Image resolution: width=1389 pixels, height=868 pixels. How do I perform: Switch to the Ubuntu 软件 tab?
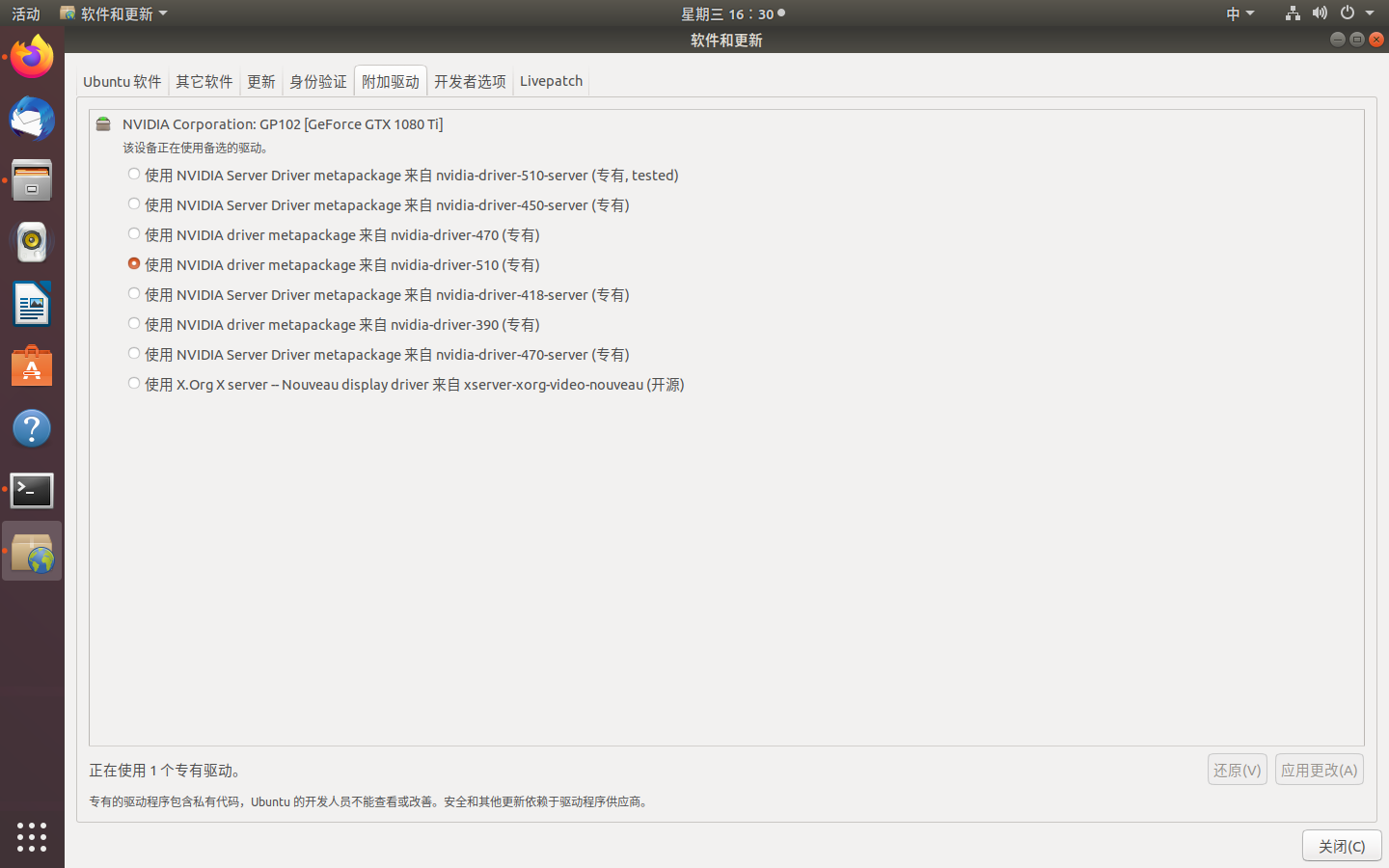point(123,81)
